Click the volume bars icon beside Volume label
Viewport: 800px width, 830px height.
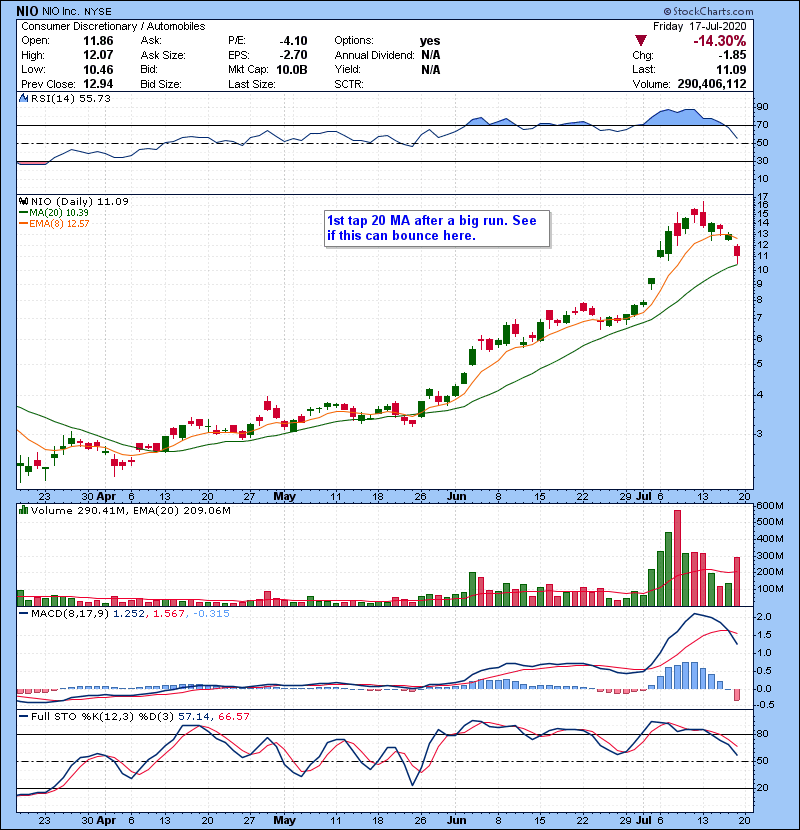[23, 510]
